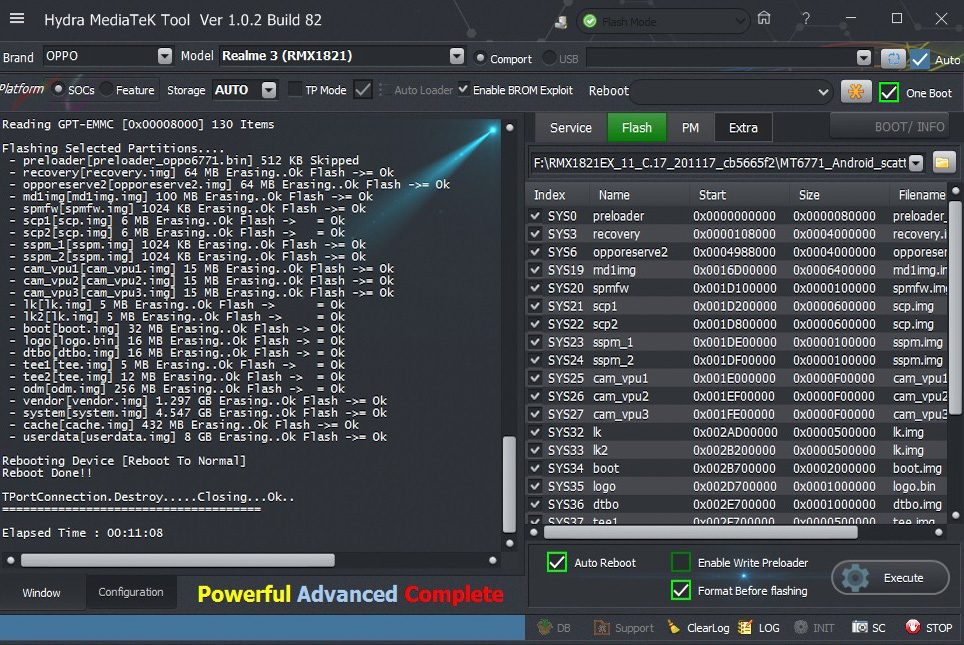Uncheck the SYS0 preloader partition
The height and width of the screenshot is (645, 964).
coord(535,216)
